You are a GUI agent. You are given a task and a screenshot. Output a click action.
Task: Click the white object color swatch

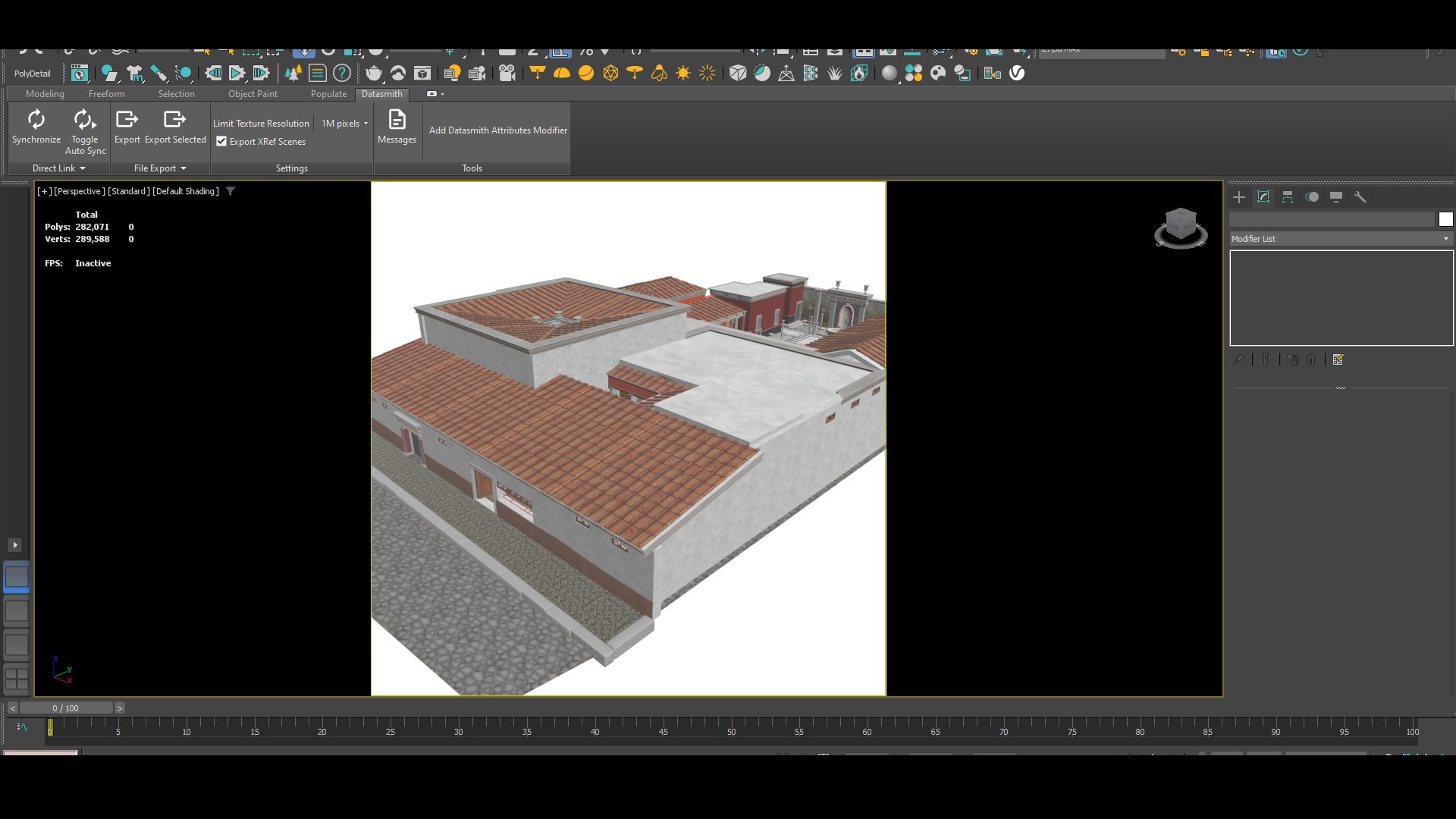1445,219
